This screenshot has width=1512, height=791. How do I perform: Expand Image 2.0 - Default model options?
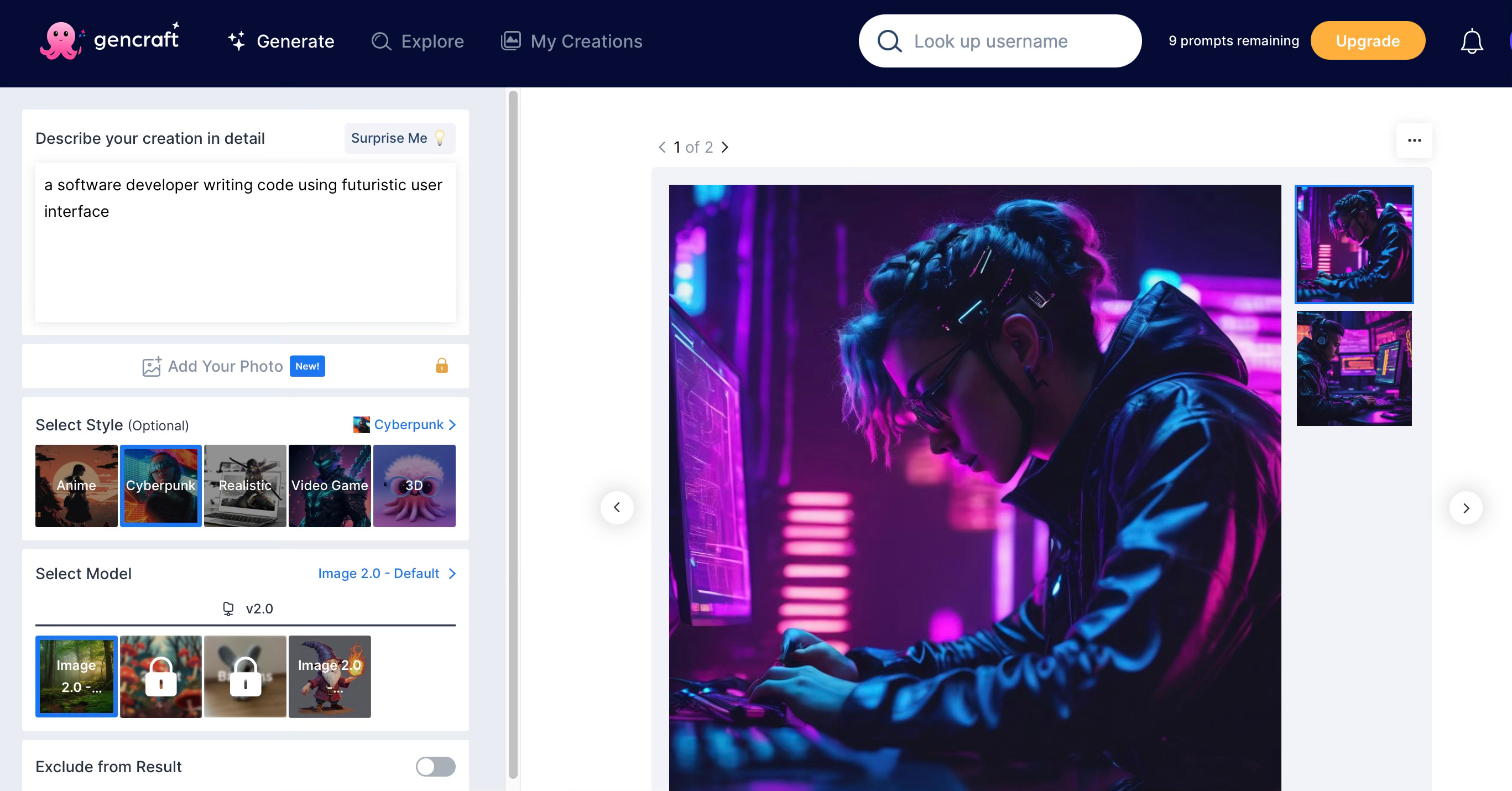pos(387,573)
